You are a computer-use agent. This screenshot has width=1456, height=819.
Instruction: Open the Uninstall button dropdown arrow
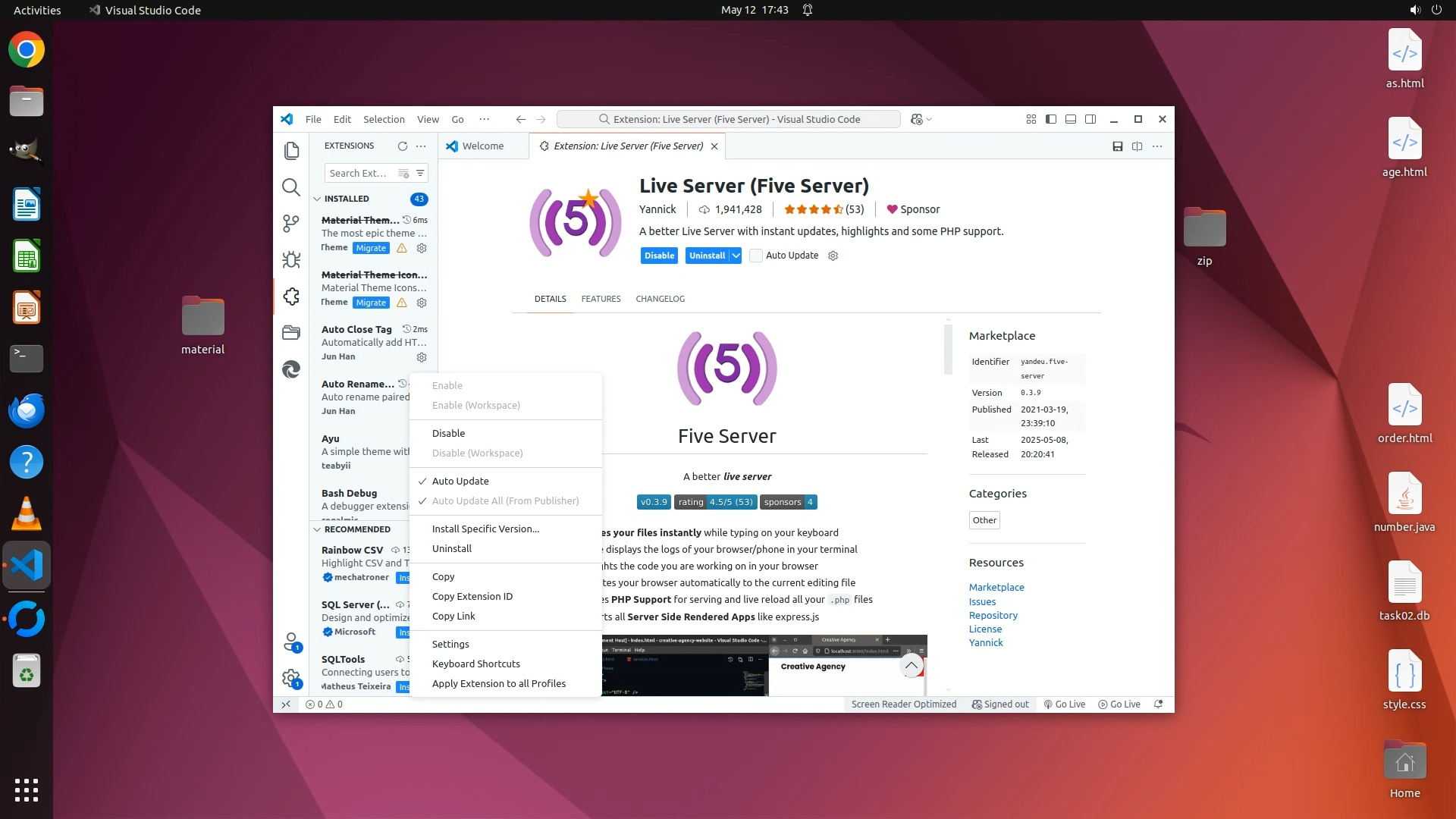[x=736, y=256]
